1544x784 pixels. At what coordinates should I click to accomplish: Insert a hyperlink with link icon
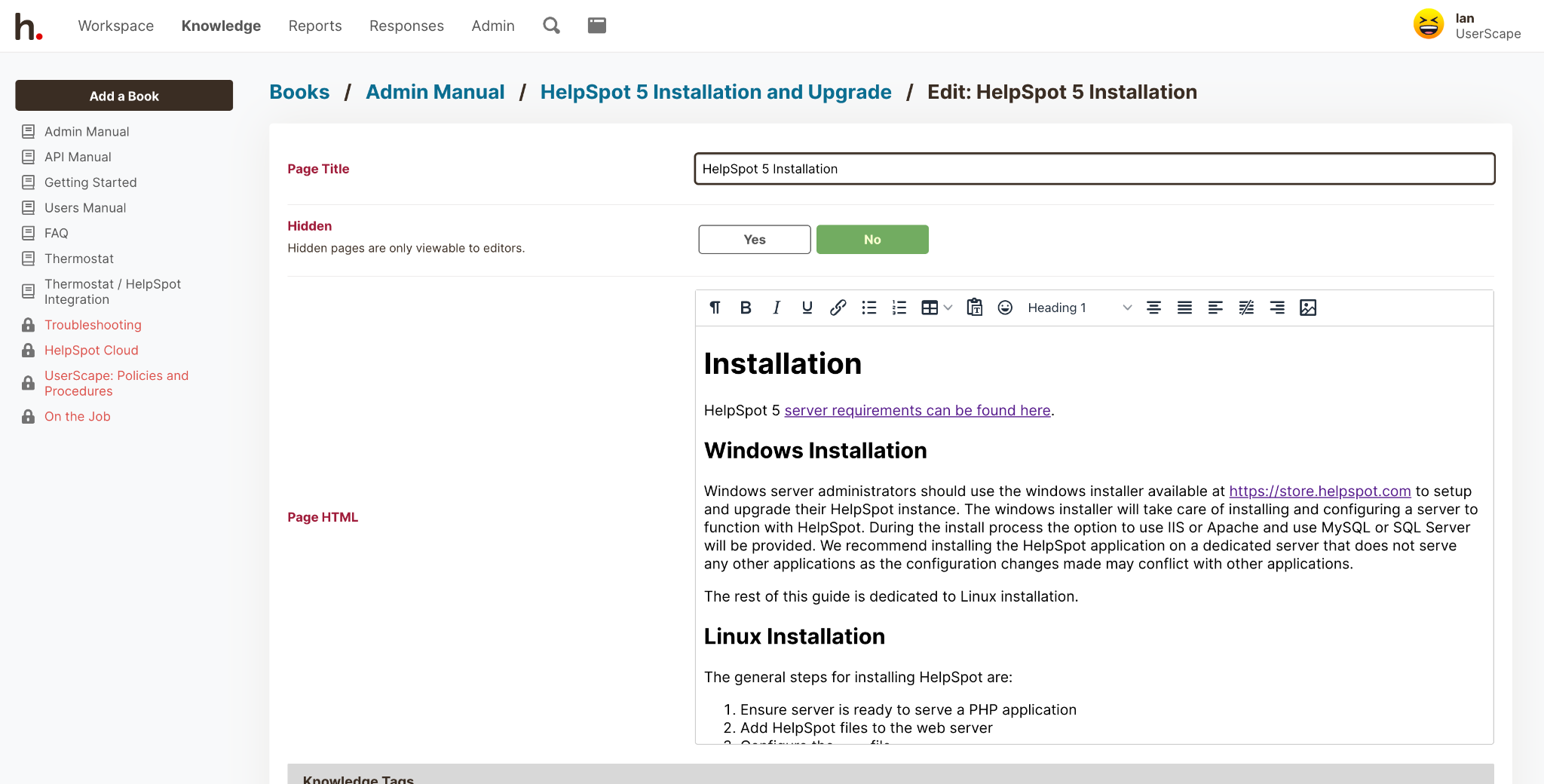(838, 308)
